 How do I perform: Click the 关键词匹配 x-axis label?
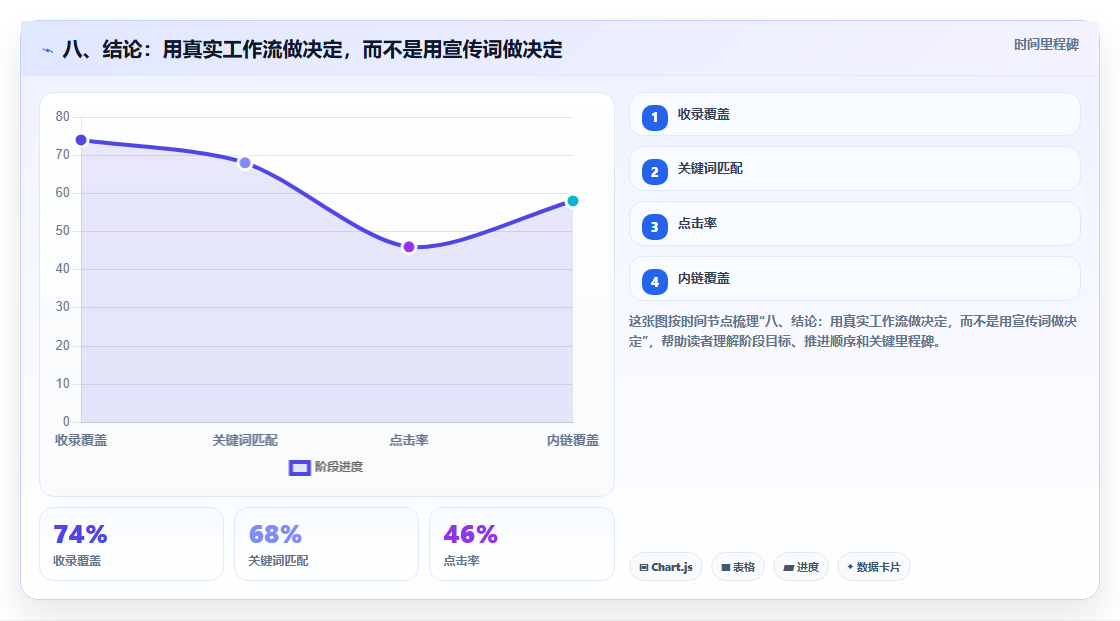[x=245, y=440]
